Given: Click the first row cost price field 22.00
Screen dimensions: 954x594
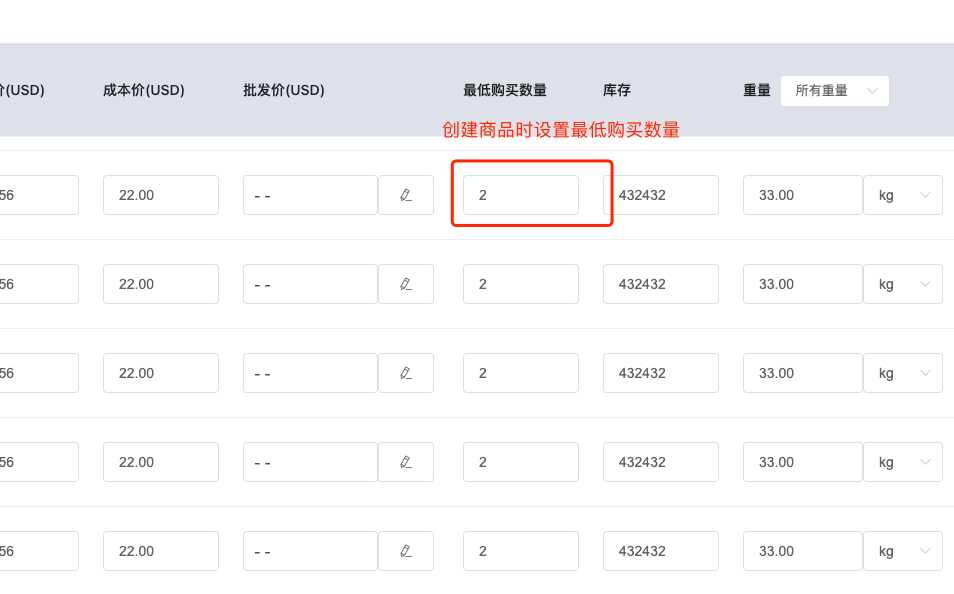Looking at the screenshot, I should pos(161,195).
